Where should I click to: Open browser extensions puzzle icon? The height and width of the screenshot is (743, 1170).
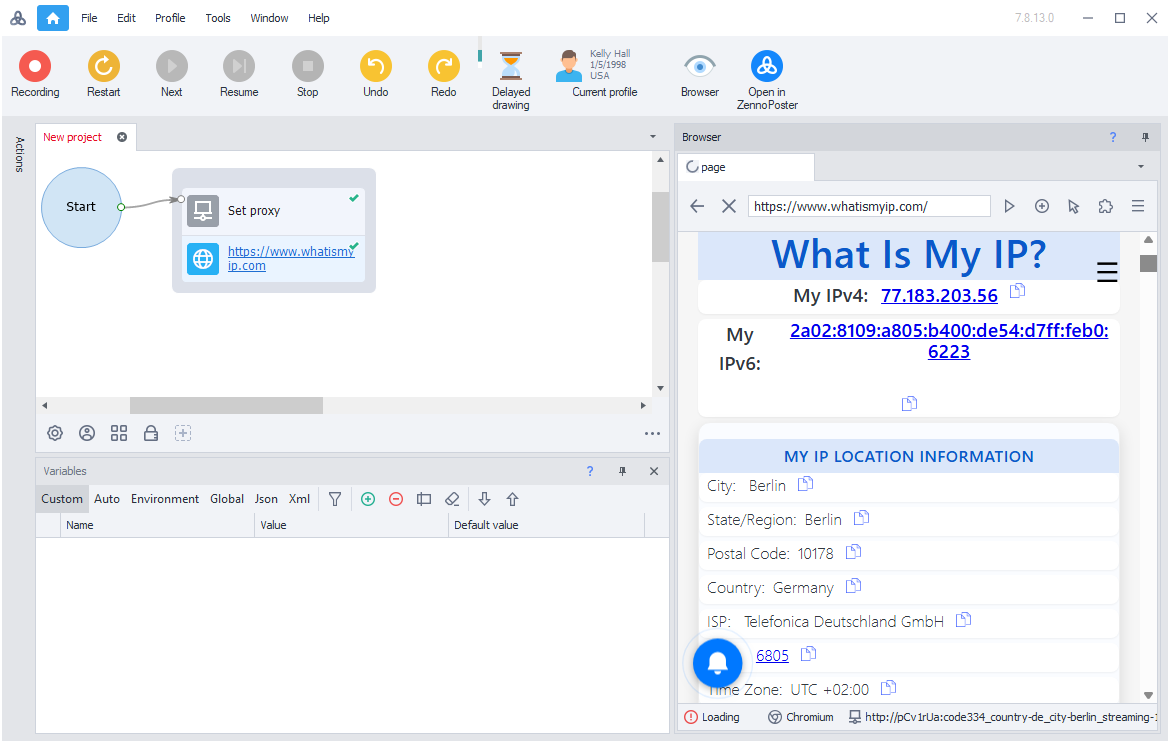pyautogui.click(x=1106, y=206)
